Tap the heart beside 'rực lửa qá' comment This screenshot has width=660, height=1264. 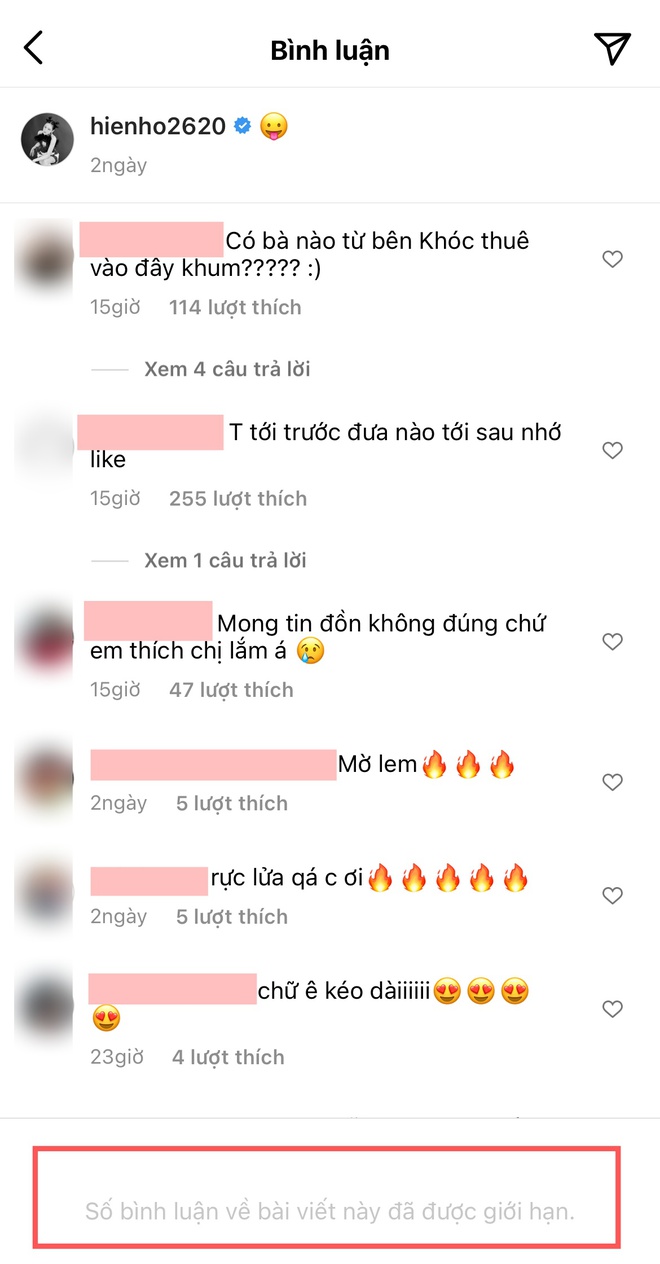(612, 895)
